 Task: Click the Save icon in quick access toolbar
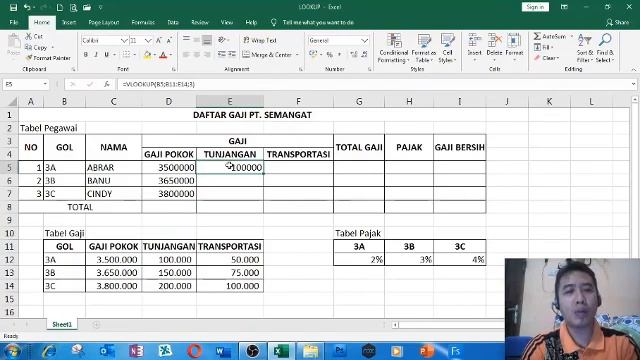coord(13,7)
